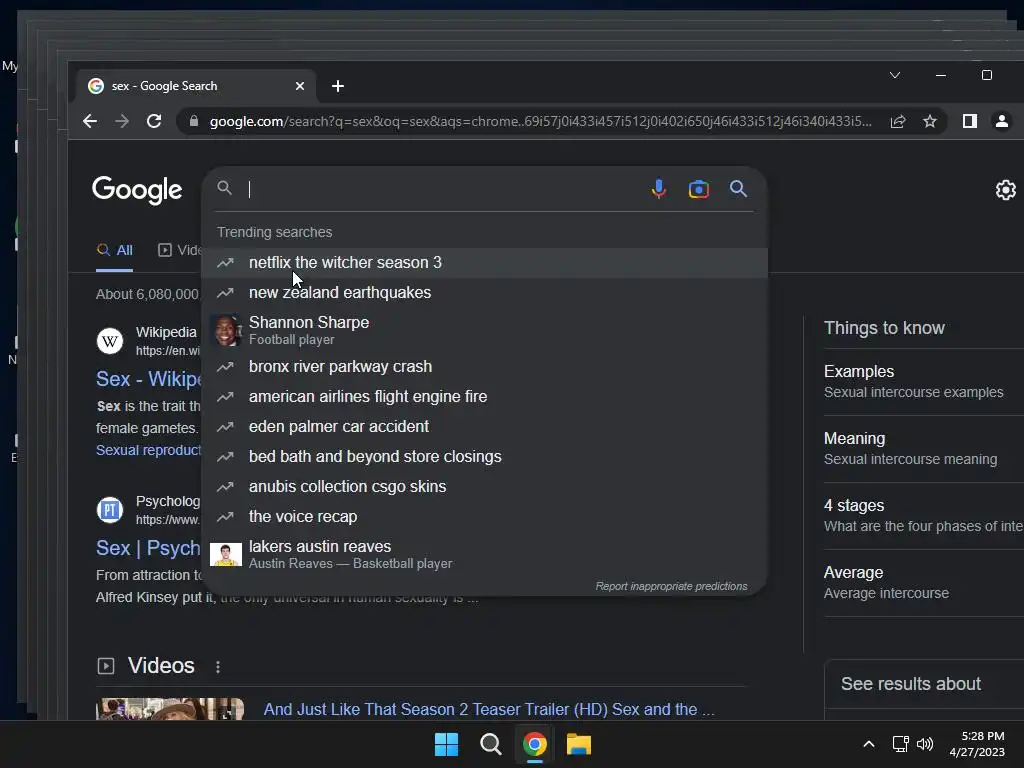Search by image with camera icon
Image resolution: width=1024 pixels, height=768 pixels.
pyautogui.click(x=699, y=189)
